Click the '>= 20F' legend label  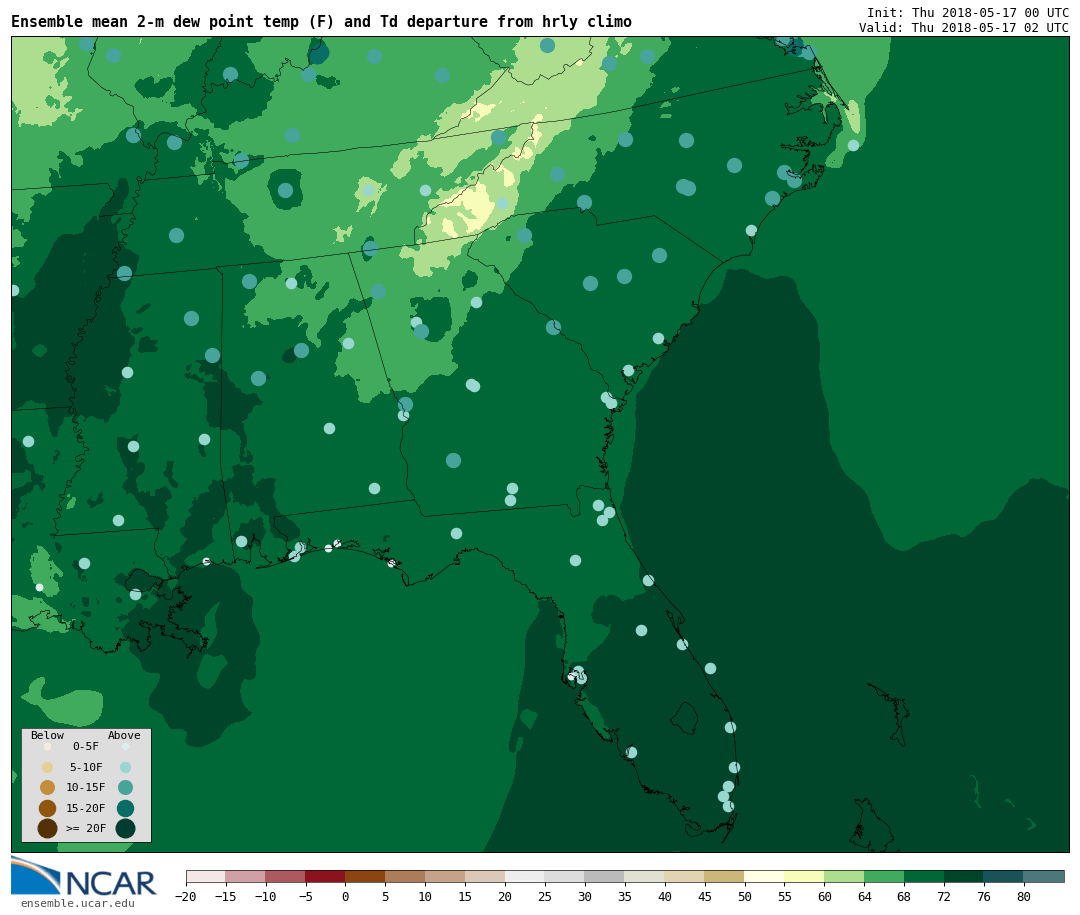(86, 828)
